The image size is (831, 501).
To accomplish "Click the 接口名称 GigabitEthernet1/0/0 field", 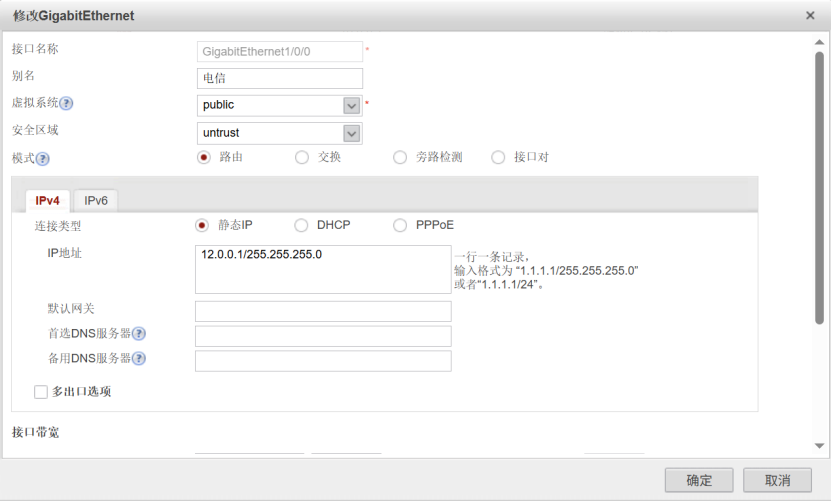I will point(280,51).
